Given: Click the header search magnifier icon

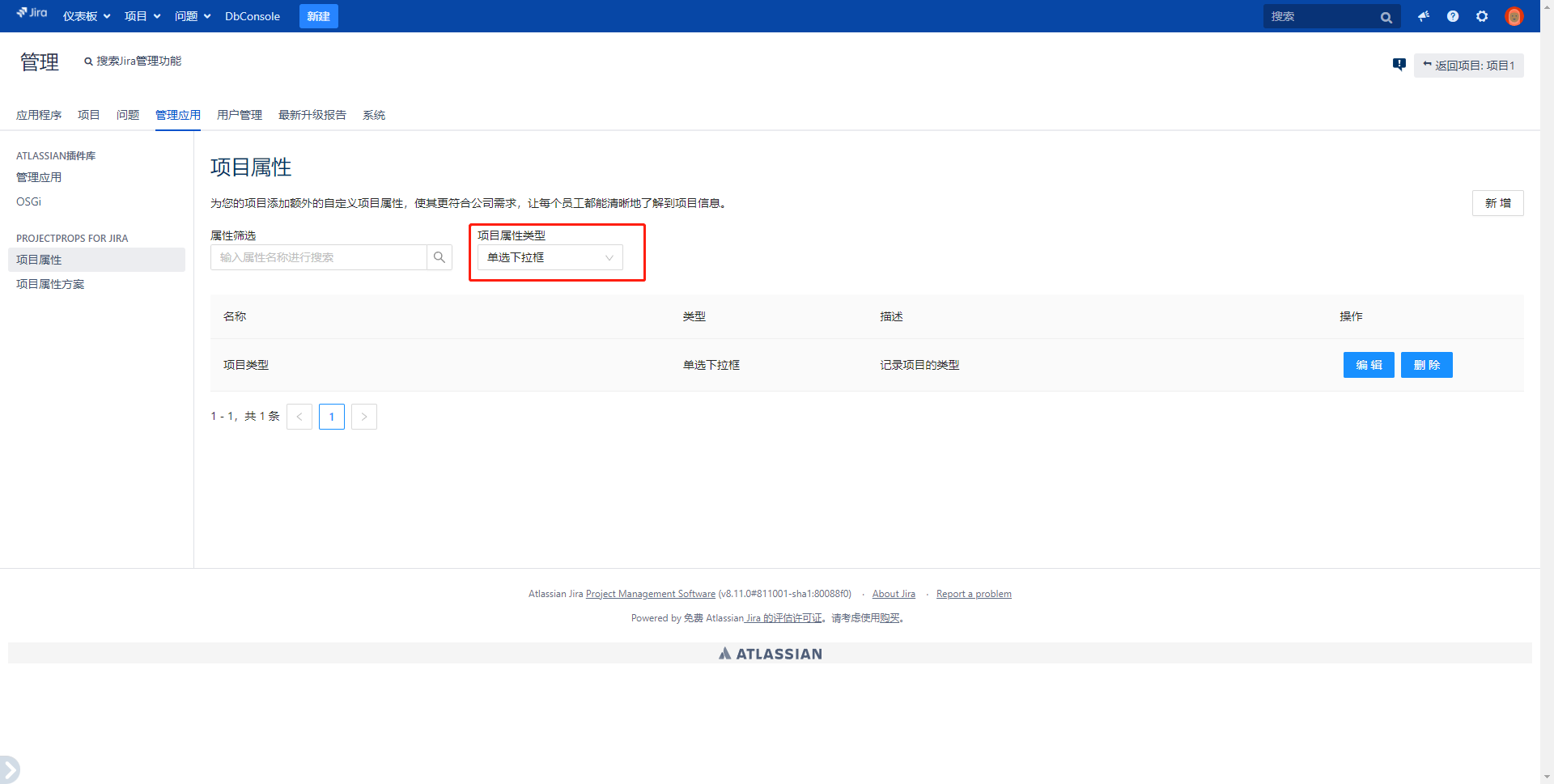Looking at the screenshot, I should click(1386, 17).
